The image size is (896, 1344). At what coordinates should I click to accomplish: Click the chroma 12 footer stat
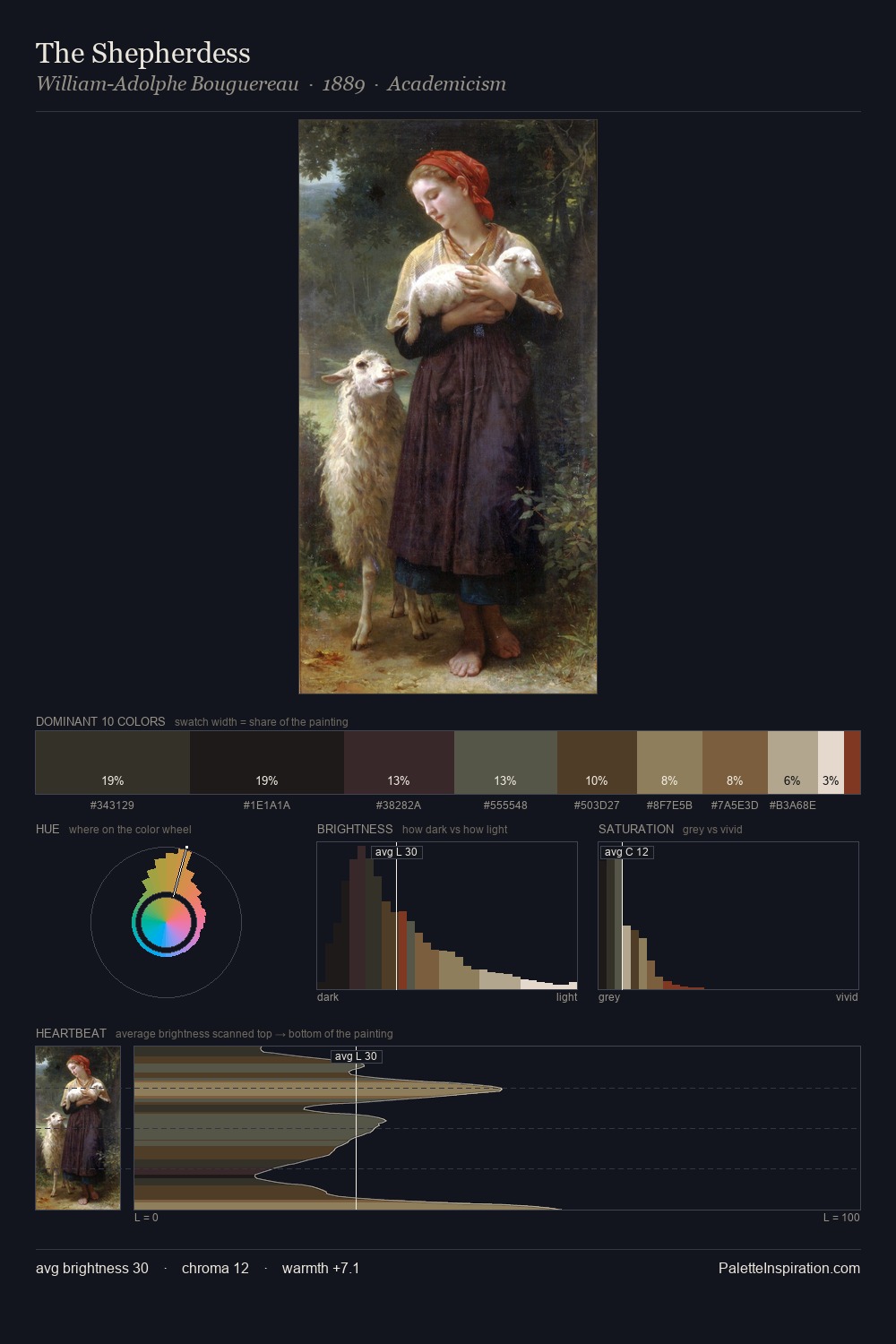[x=215, y=1268]
